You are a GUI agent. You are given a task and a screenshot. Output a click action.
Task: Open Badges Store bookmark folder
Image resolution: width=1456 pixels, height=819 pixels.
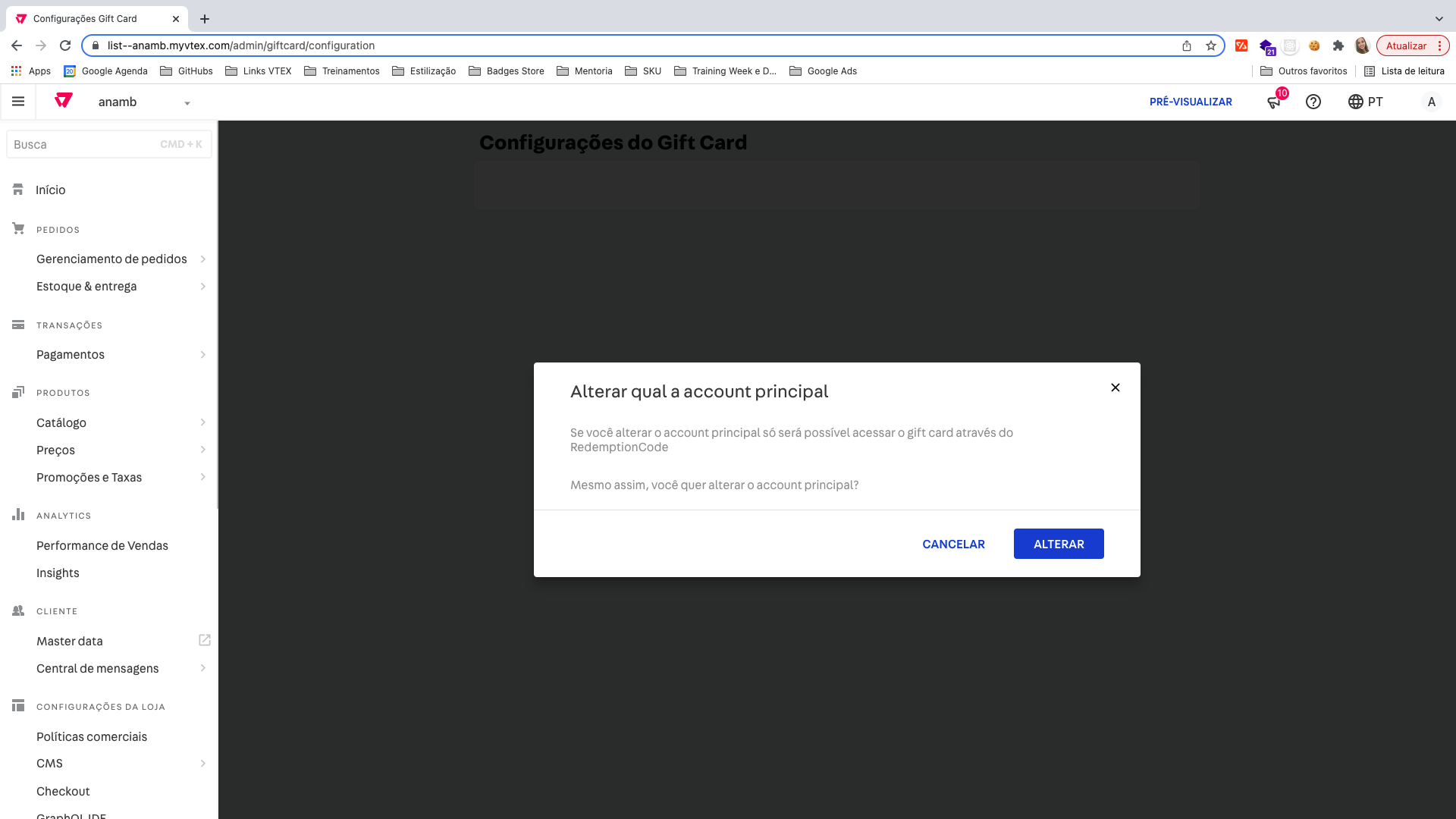(507, 71)
